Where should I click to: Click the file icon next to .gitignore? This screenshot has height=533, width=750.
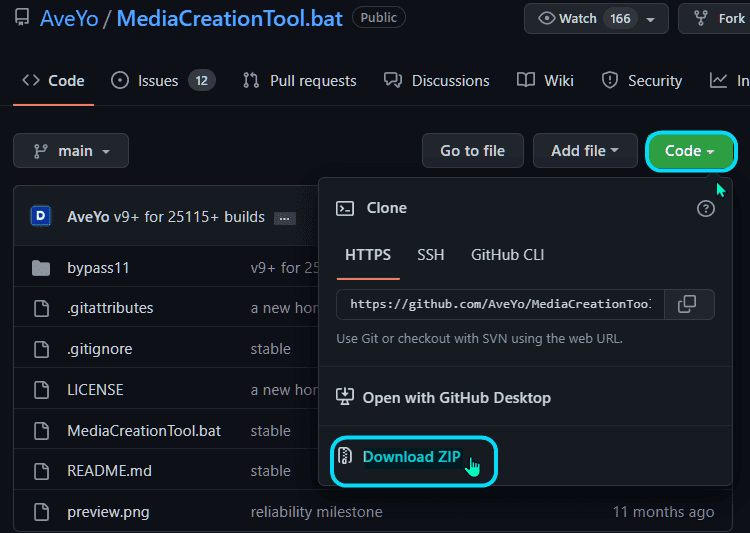coord(41,349)
